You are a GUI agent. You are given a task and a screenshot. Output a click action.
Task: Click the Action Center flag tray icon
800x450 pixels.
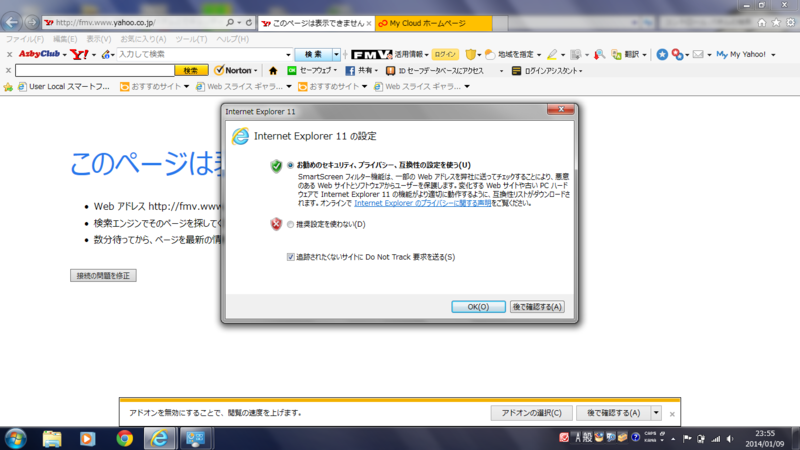tap(687, 439)
